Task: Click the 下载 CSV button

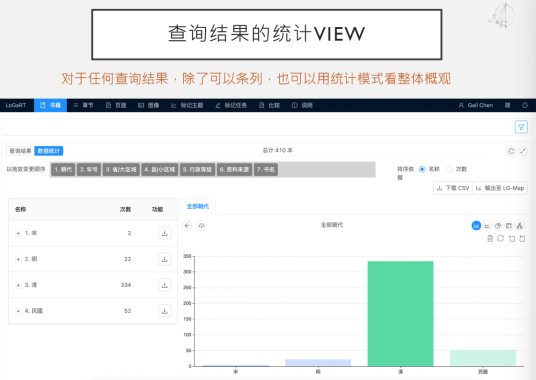Action: [x=453, y=188]
